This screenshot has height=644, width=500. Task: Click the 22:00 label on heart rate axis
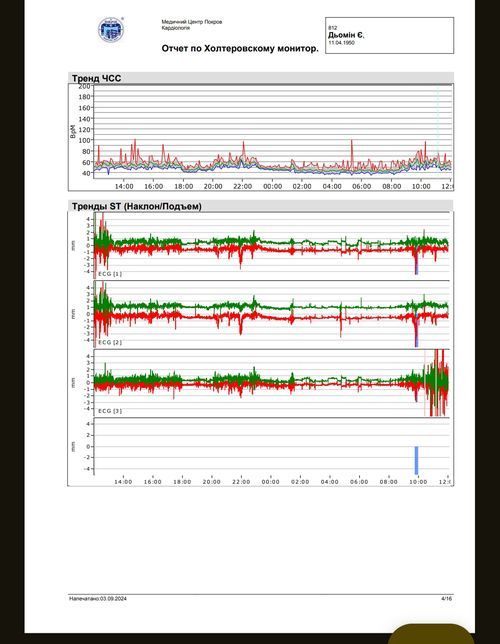[242, 186]
